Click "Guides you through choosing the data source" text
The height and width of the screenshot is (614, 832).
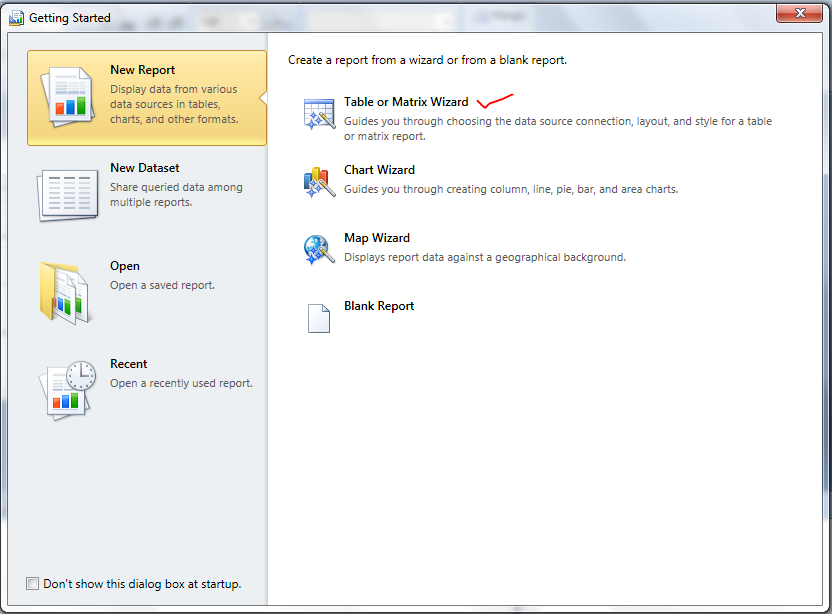coord(558,128)
